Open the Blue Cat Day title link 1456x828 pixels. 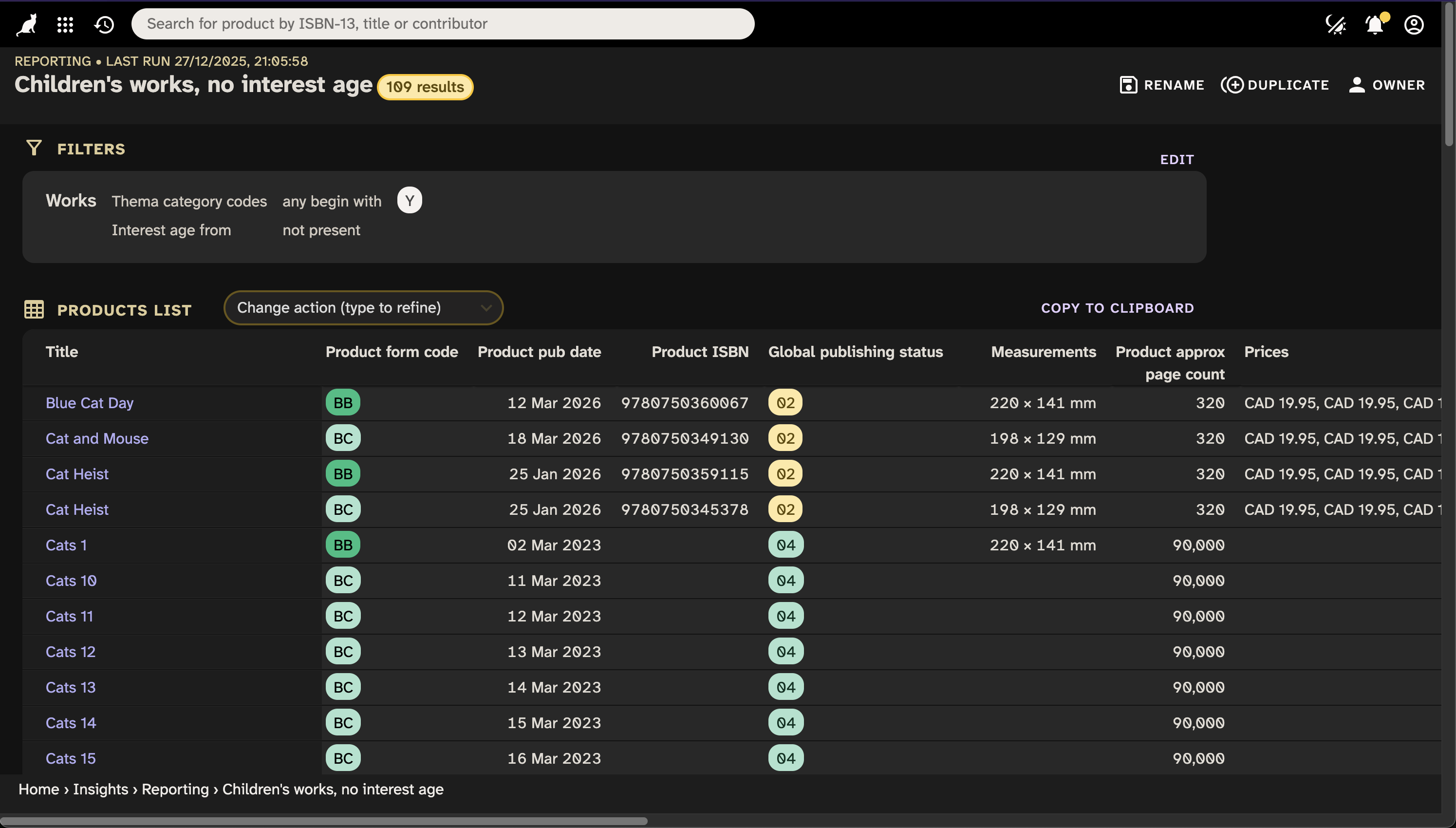[x=89, y=403]
